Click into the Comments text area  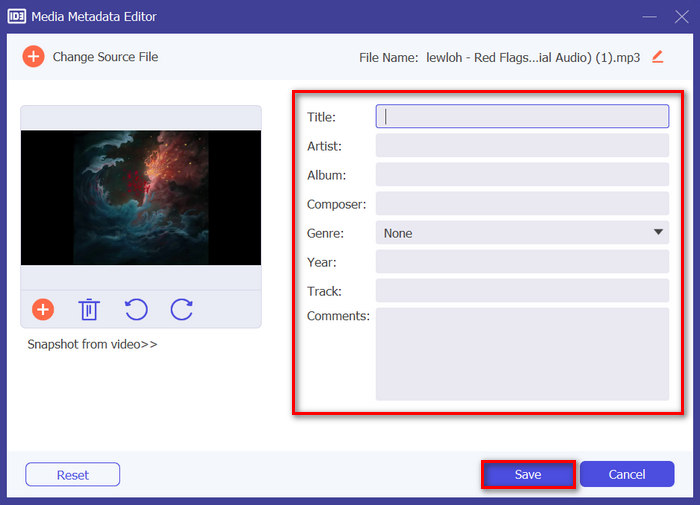(x=522, y=354)
